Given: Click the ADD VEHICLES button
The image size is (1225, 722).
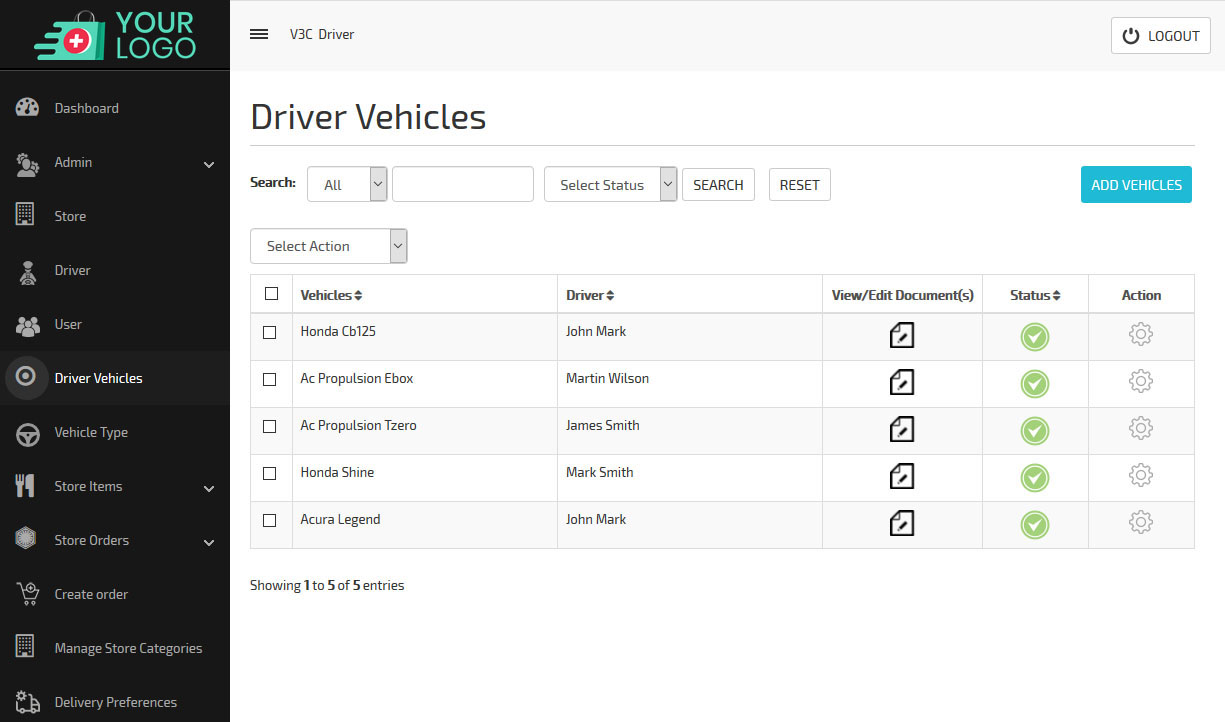Looking at the screenshot, I should click(x=1136, y=185).
